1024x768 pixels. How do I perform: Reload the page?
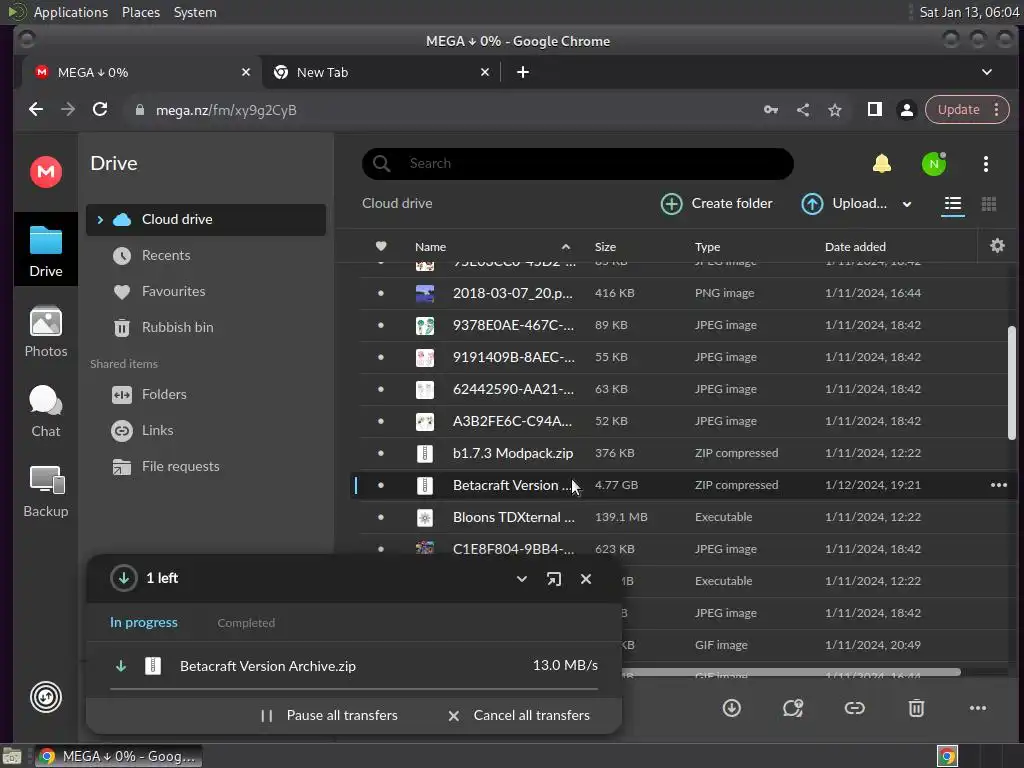point(100,109)
